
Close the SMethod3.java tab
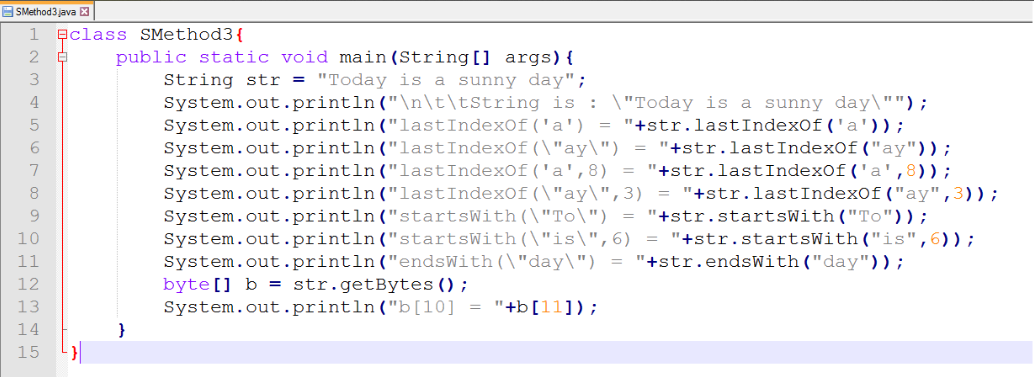point(84,11)
